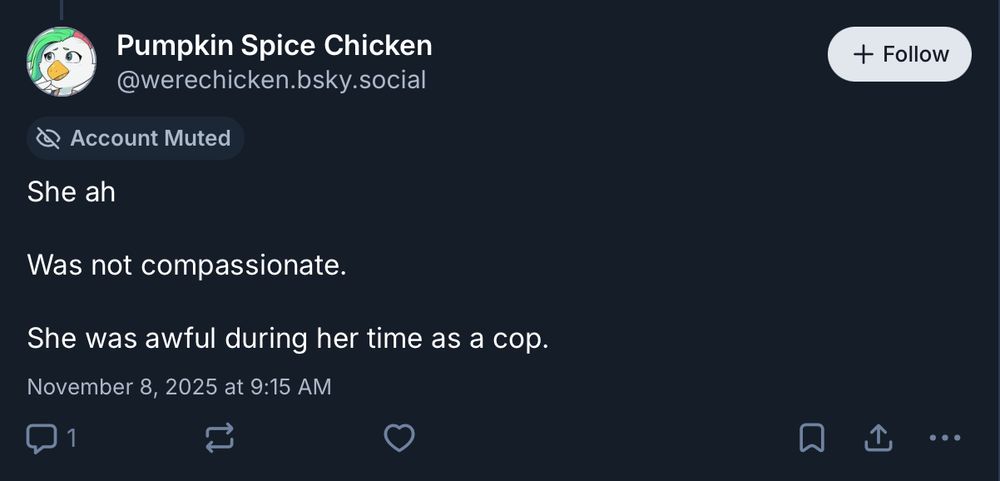The image size is (1000, 481).
Task: Open the chicken avatar profile picture
Action: pyautogui.click(x=61, y=61)
